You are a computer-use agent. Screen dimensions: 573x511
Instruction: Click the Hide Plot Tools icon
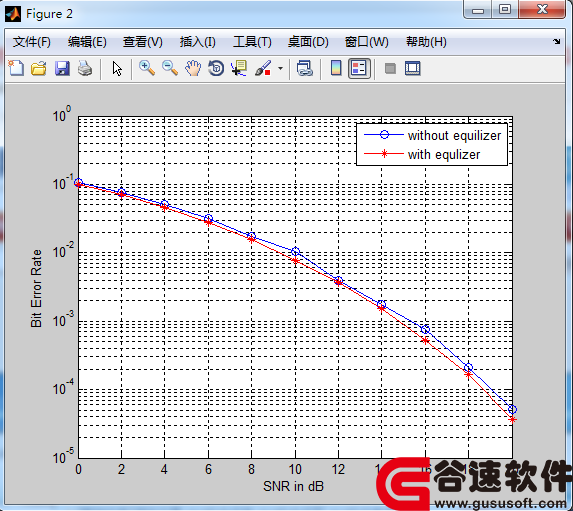click(x=390, y=68)
